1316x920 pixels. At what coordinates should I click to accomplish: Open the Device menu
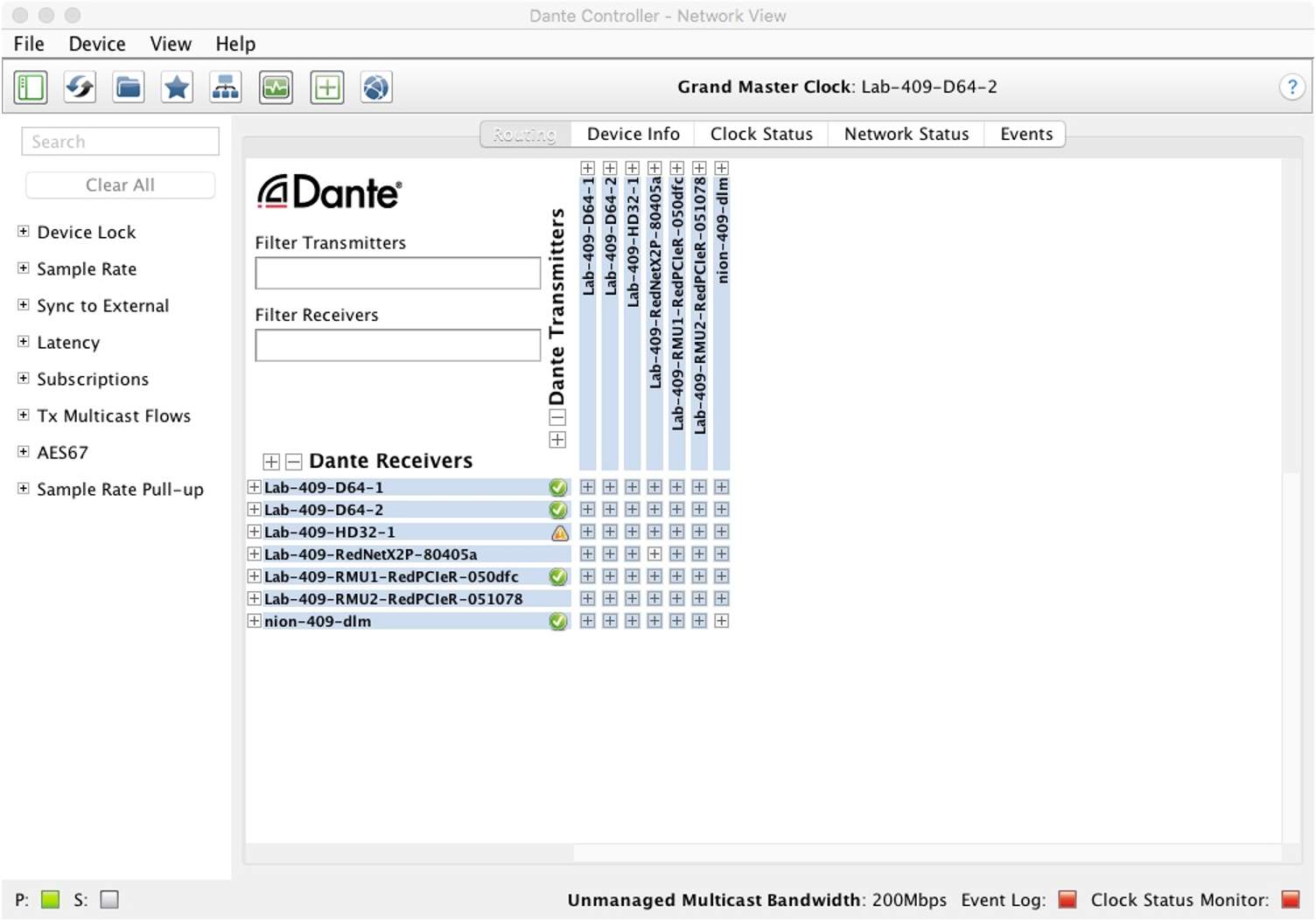coord(96,44)
